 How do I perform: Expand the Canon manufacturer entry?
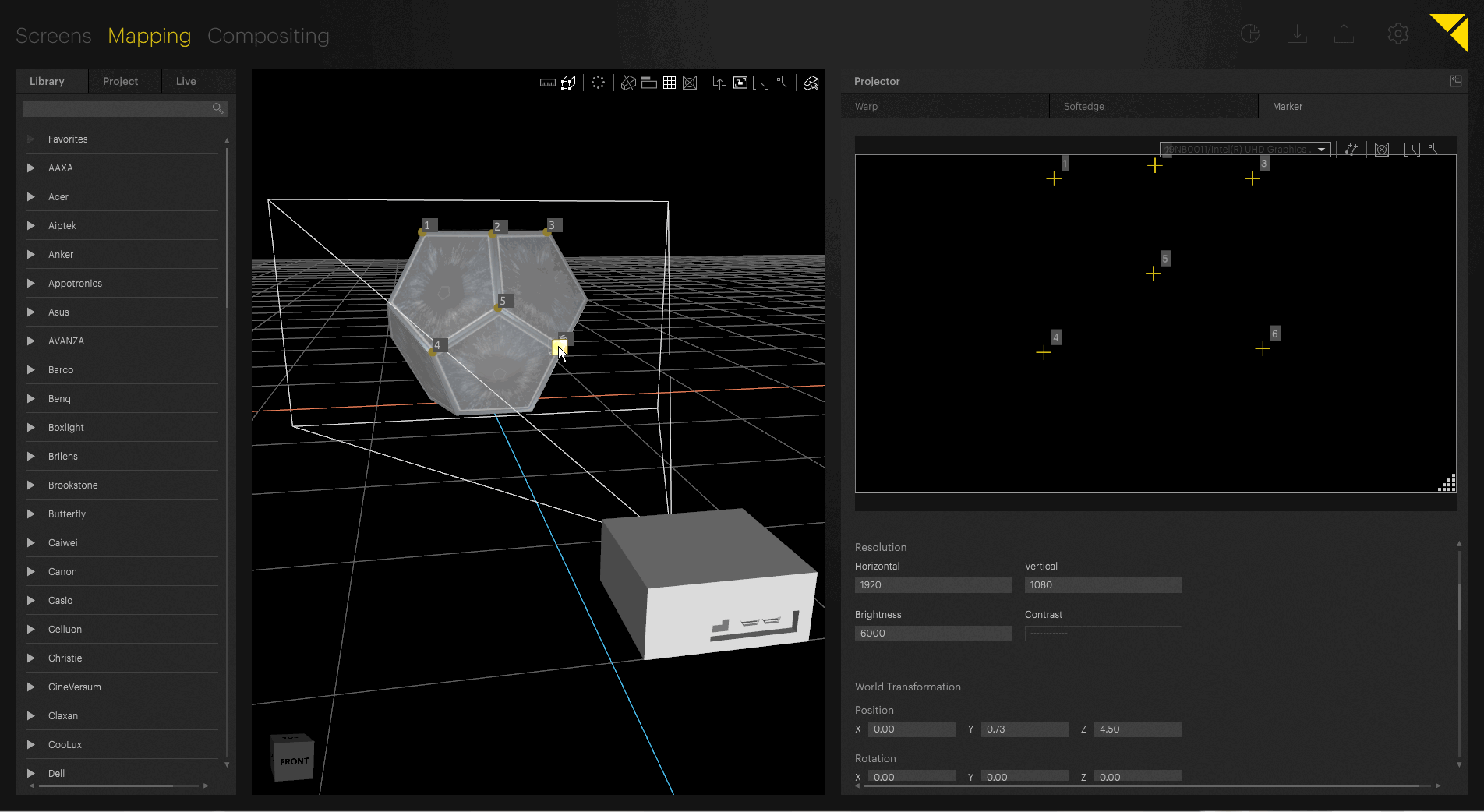(31, 571)
